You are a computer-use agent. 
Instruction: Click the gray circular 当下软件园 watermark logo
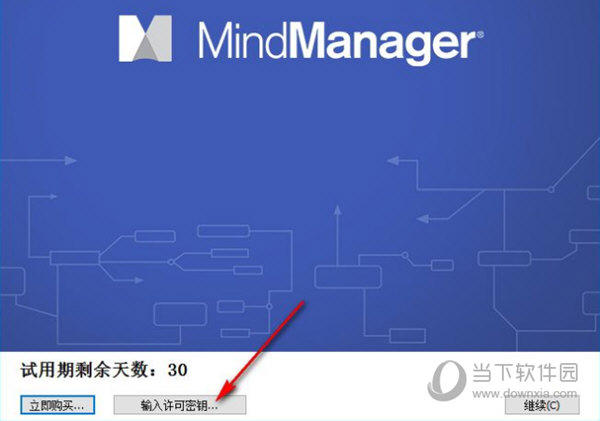coord(447,380)
